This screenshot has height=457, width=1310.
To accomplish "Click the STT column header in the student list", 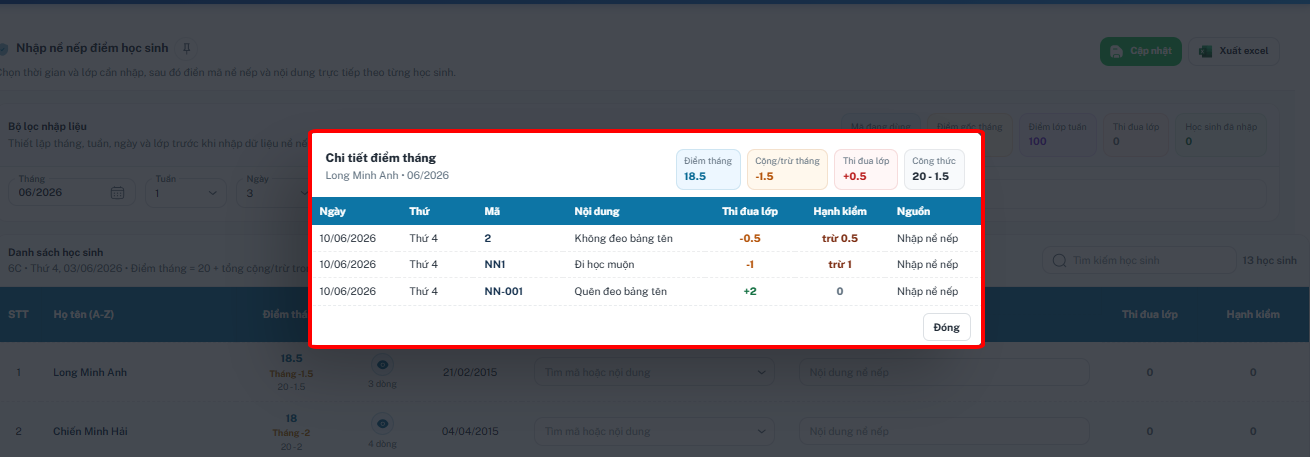I will (x=18, y=314).
